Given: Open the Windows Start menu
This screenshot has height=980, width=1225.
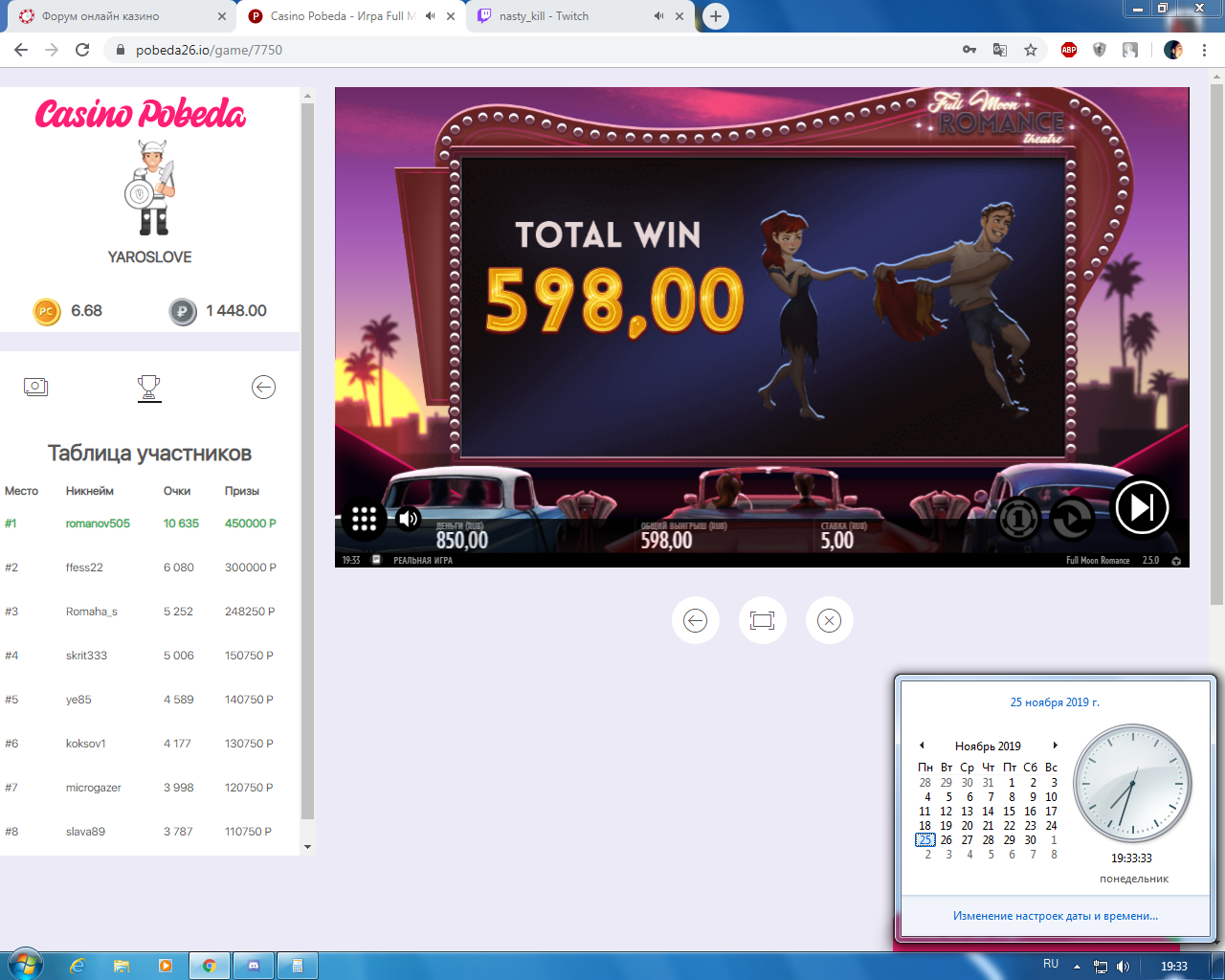Looking at the screenshot, I should click(x=24, y=965).
